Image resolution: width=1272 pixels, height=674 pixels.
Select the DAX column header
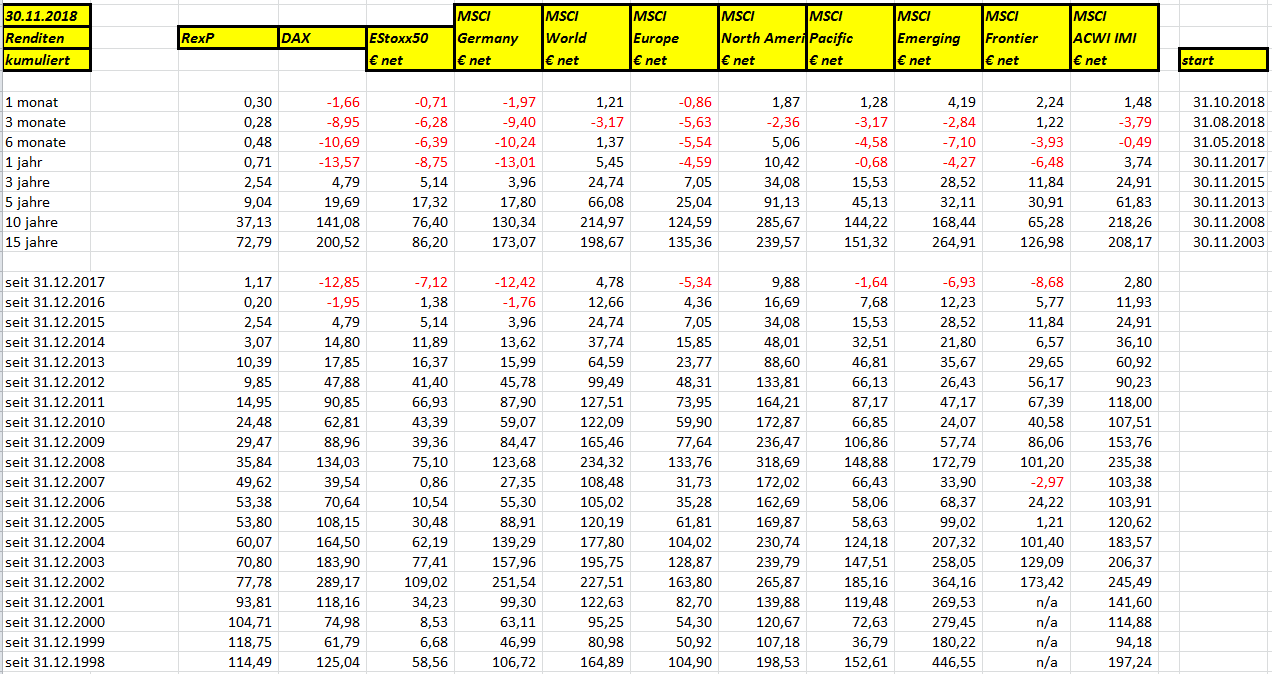(x=322, y=38)
